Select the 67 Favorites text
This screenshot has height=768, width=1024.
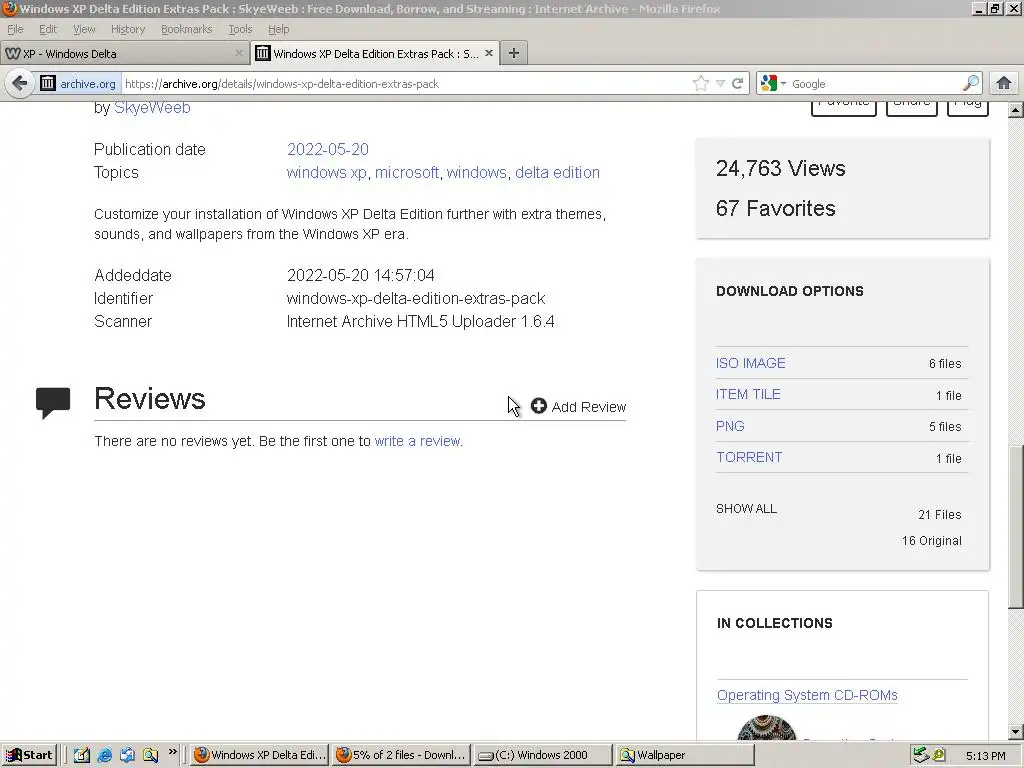[x=776, y=208]
